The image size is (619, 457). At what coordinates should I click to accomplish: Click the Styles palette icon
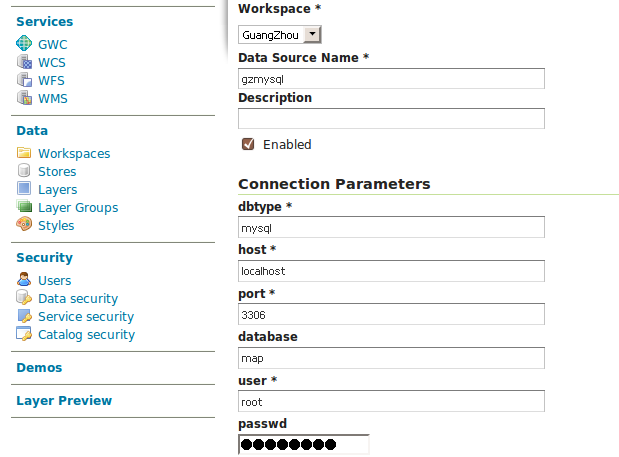[x=24, y=226]
